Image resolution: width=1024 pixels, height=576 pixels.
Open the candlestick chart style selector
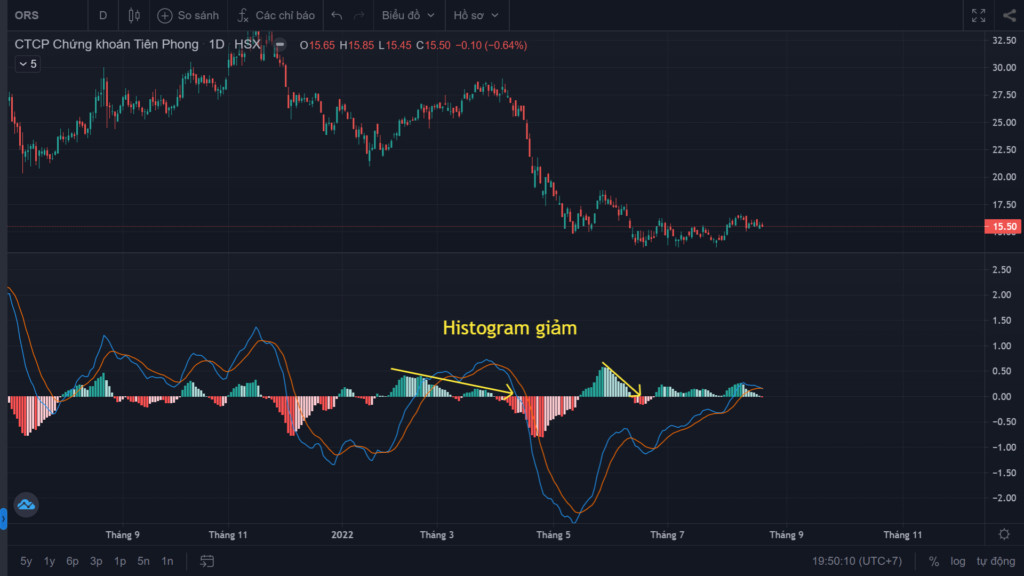134,15
